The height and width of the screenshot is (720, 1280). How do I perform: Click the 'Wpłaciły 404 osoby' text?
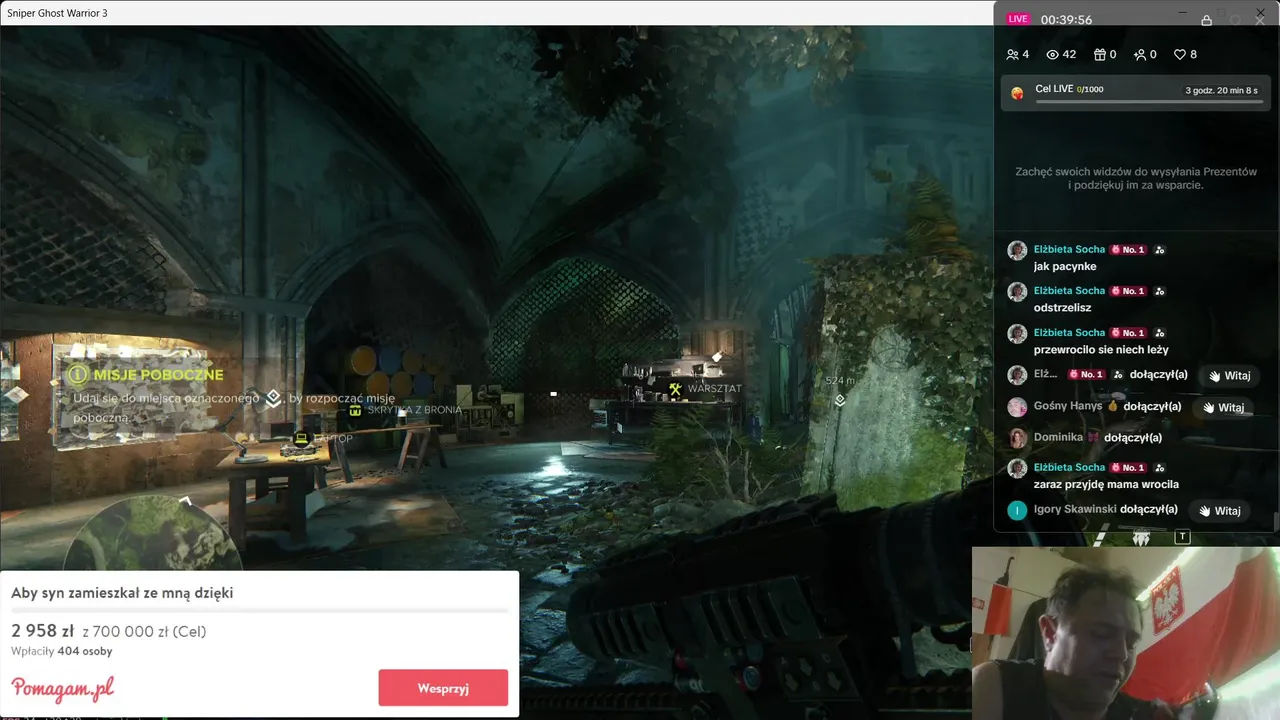pyautogui.click(x=61, y=651)
